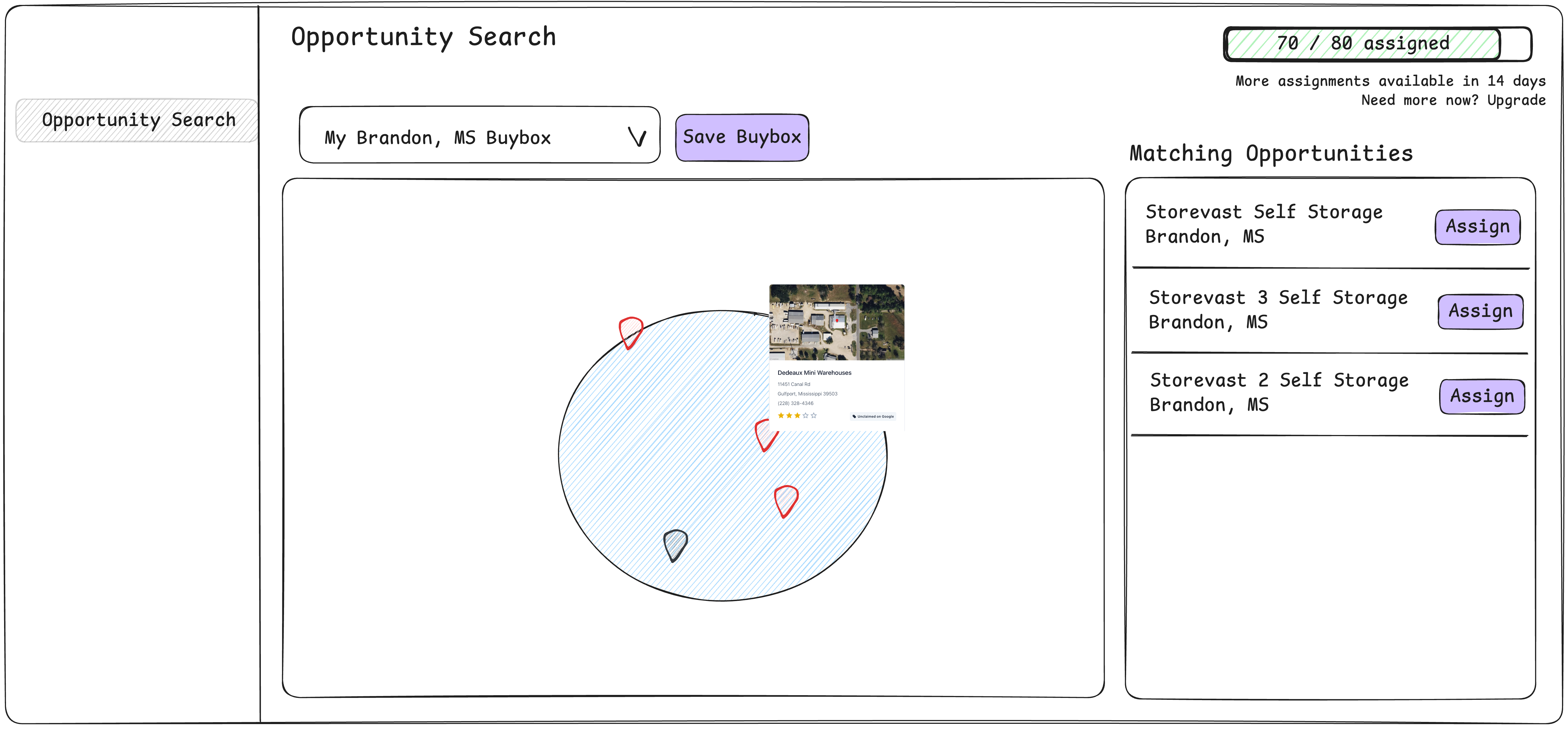The image size is (1568, 729).
Task: Select the Storevast Self Storage listing name
Action: 1264,212
